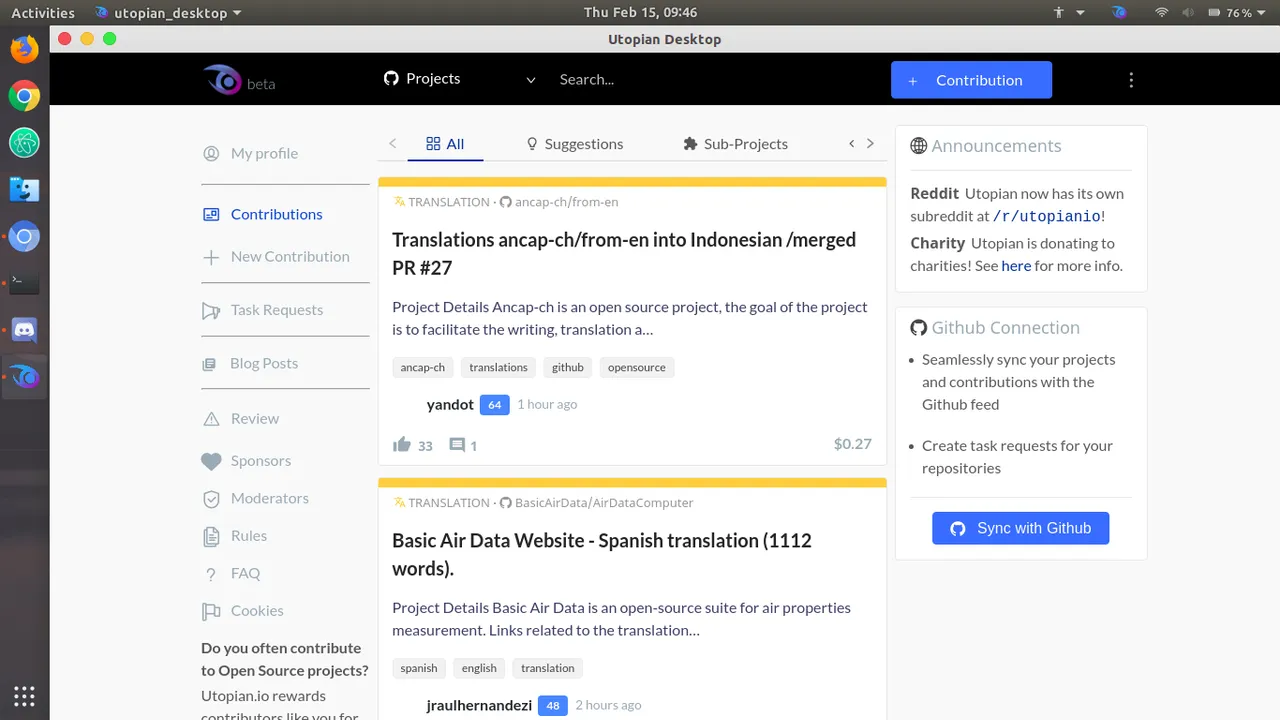Open Atom editor from the dock

point(24,143)
